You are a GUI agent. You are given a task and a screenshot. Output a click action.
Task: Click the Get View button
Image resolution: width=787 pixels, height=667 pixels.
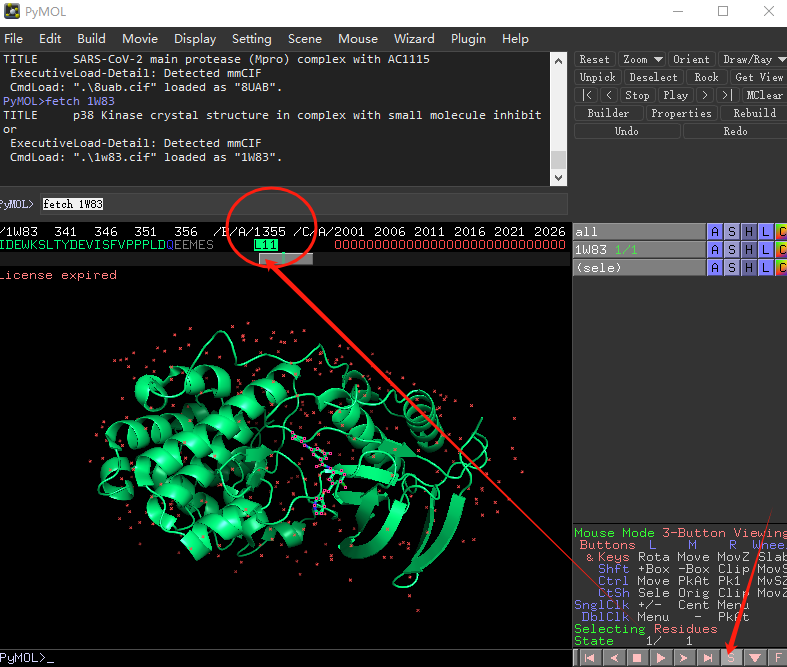click(759, 77)
